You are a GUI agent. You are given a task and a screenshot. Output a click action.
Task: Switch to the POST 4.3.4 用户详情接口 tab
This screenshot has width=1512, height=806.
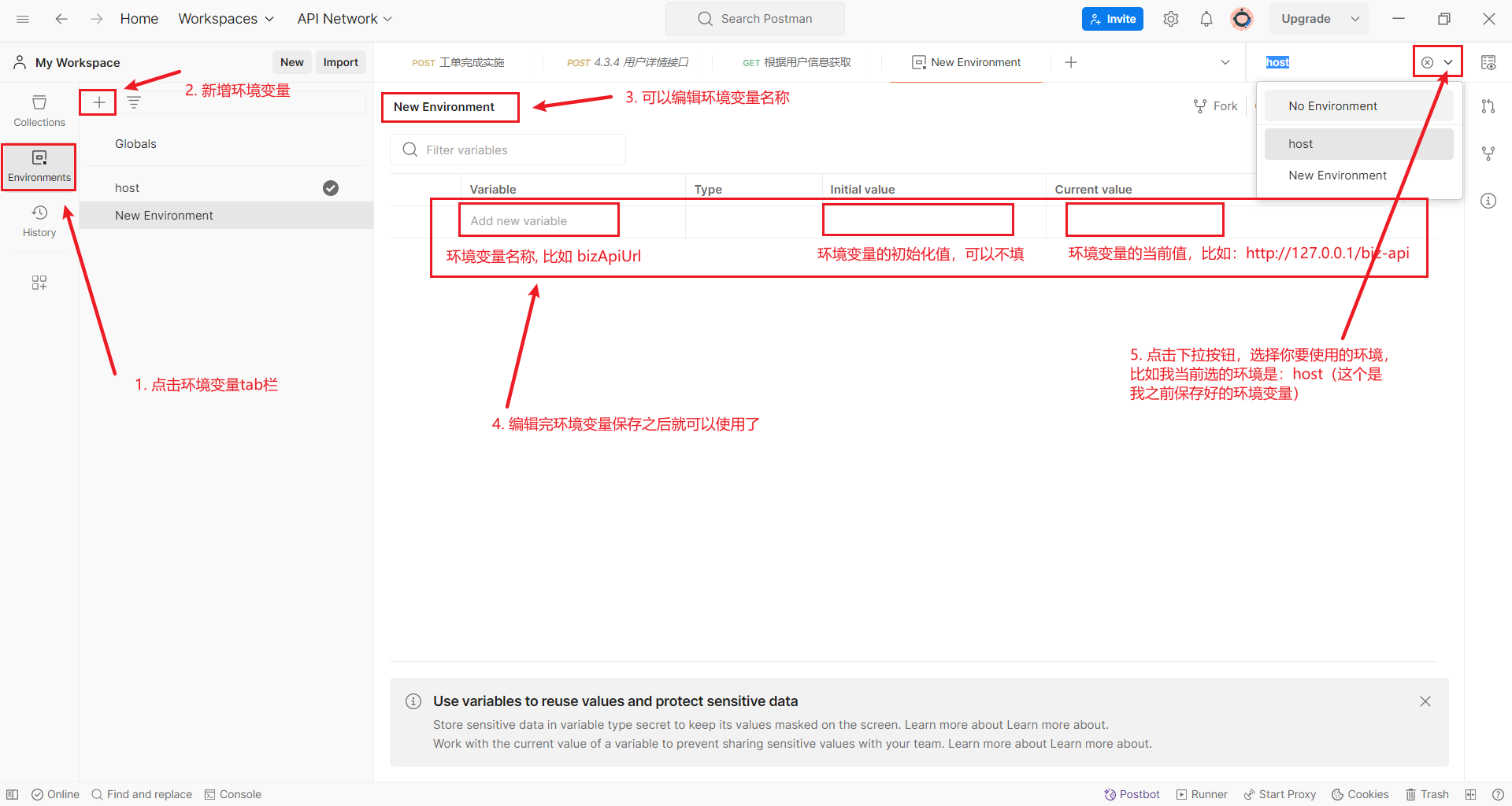628,62
